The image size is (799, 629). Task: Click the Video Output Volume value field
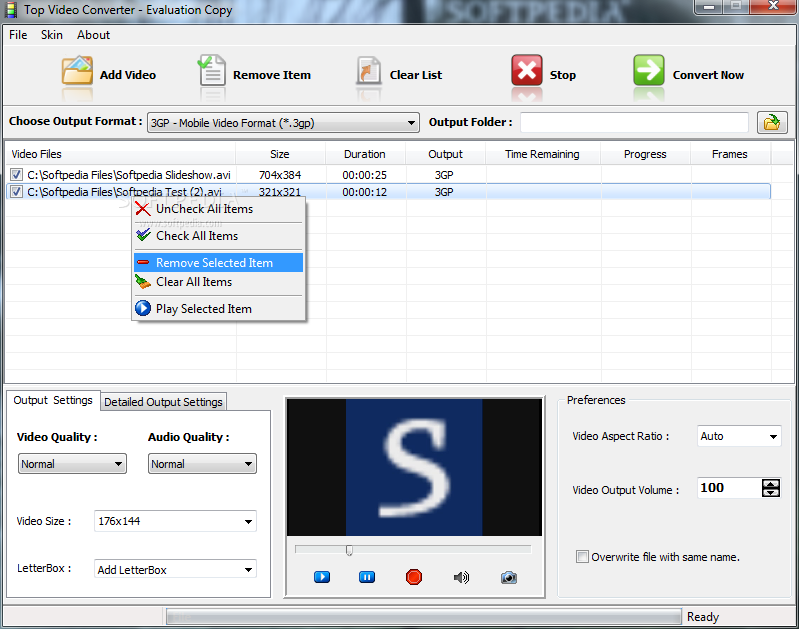pos(729,488)
